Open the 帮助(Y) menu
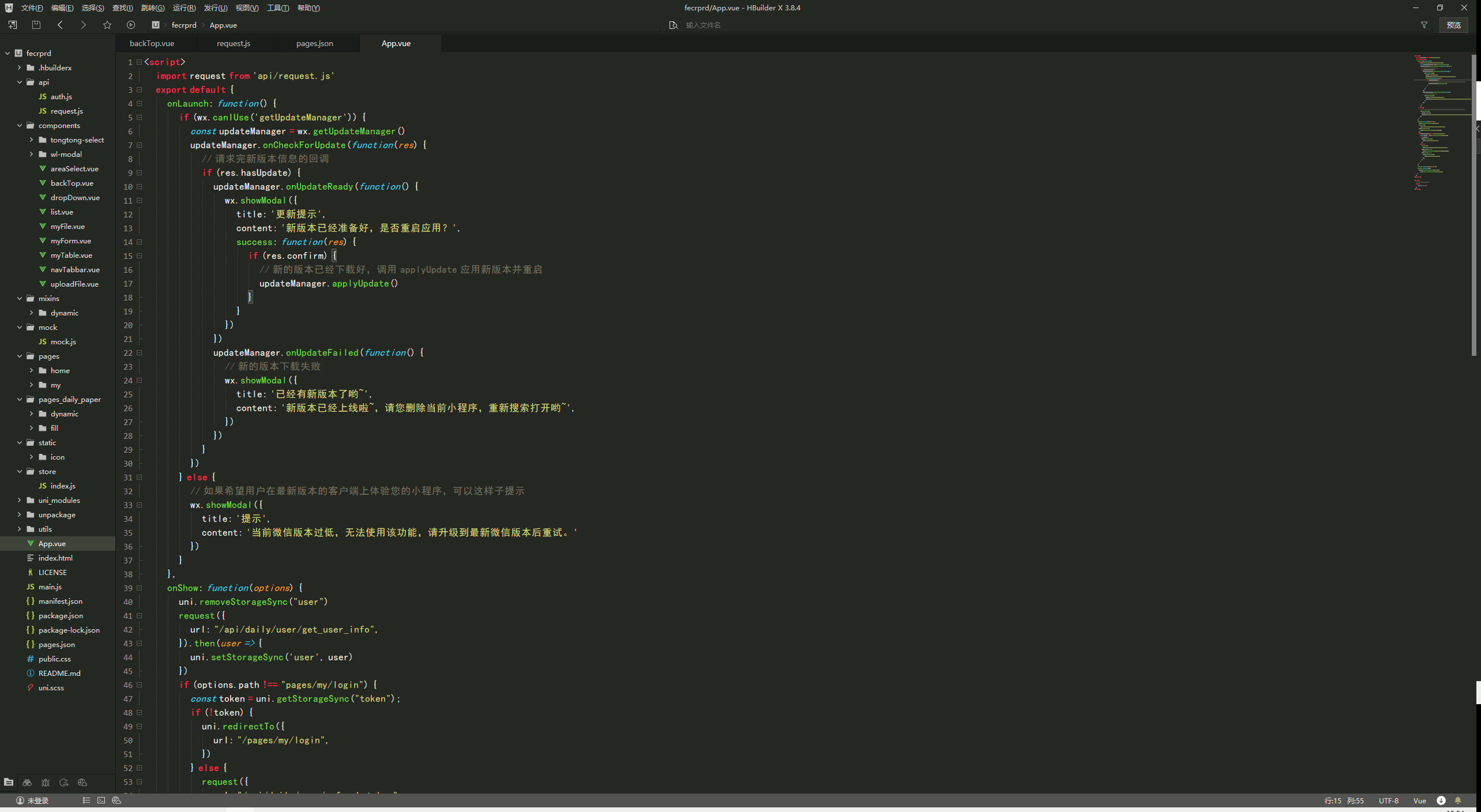 click(x=309, y=7)
